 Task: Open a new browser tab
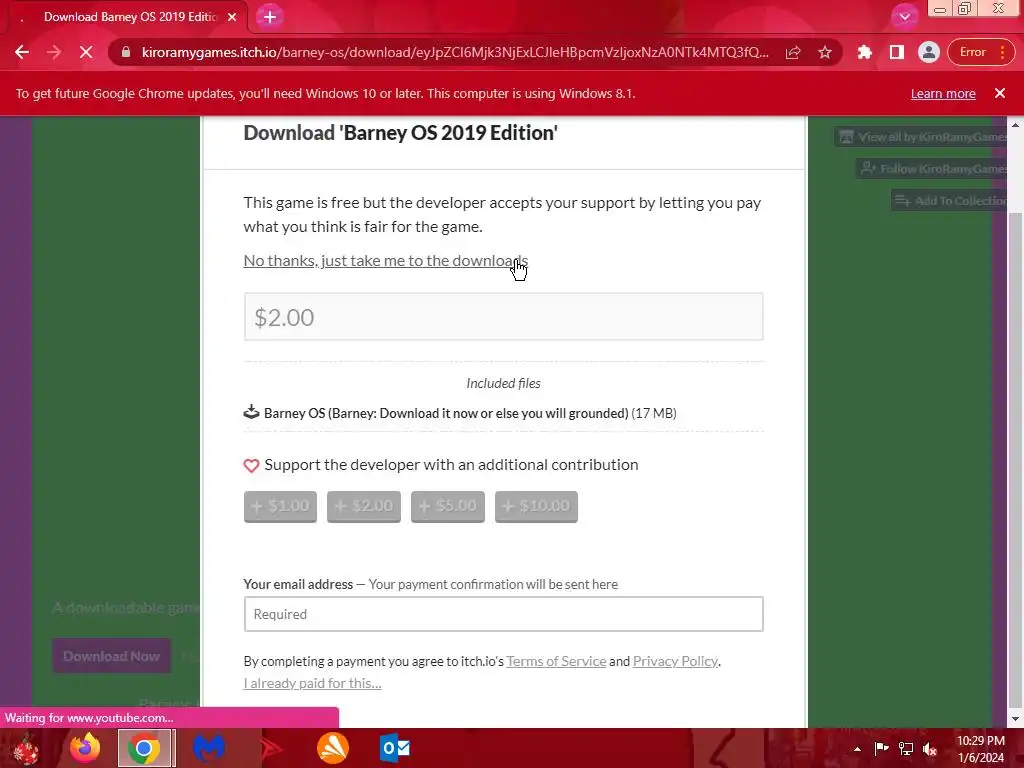tap(270, 17)
